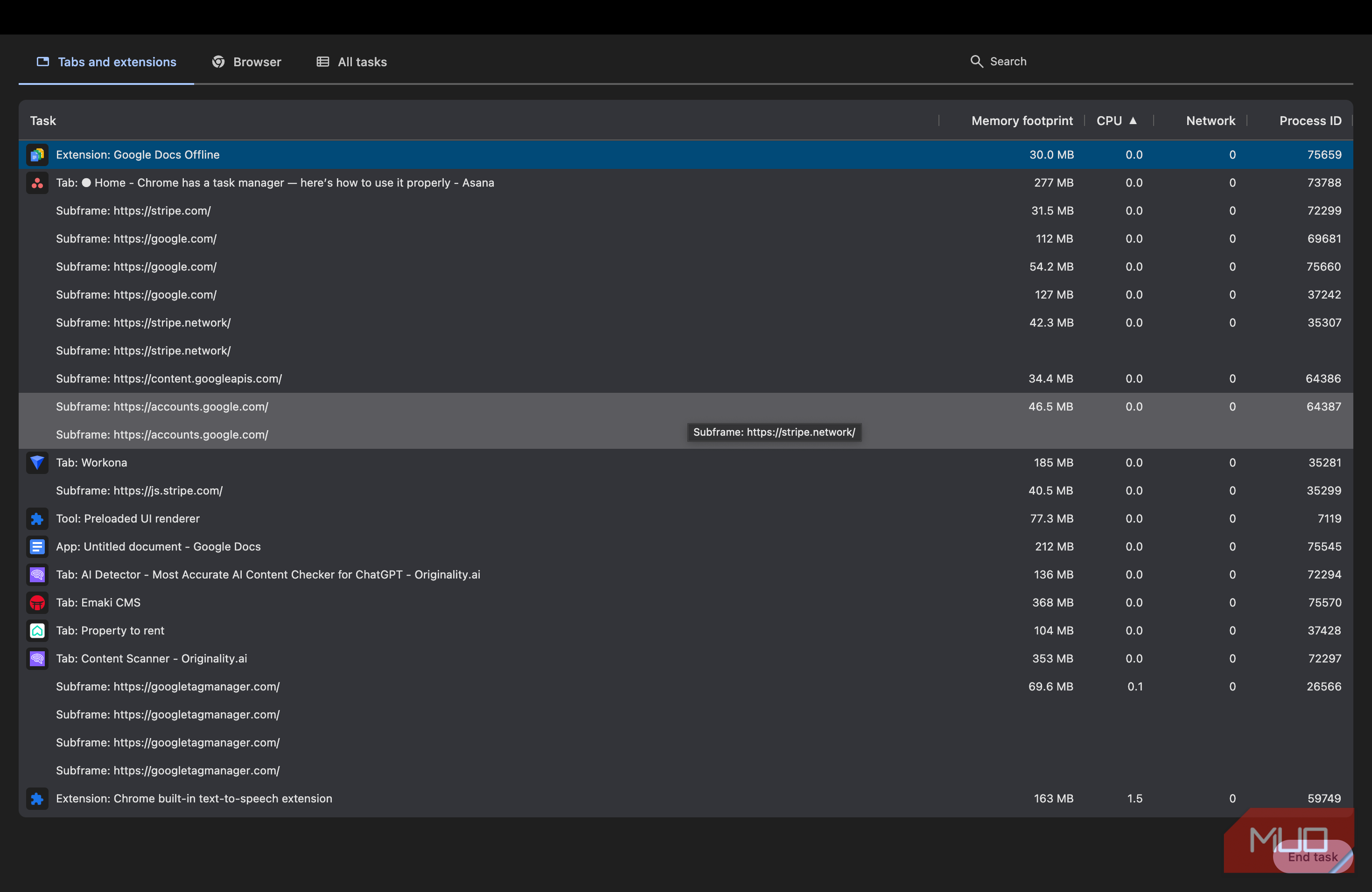Click the End task button

pos(1313,857)
